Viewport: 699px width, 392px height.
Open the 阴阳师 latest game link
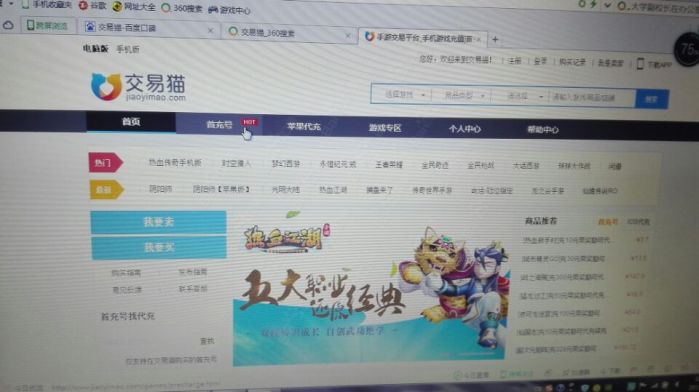click(160, 189)
